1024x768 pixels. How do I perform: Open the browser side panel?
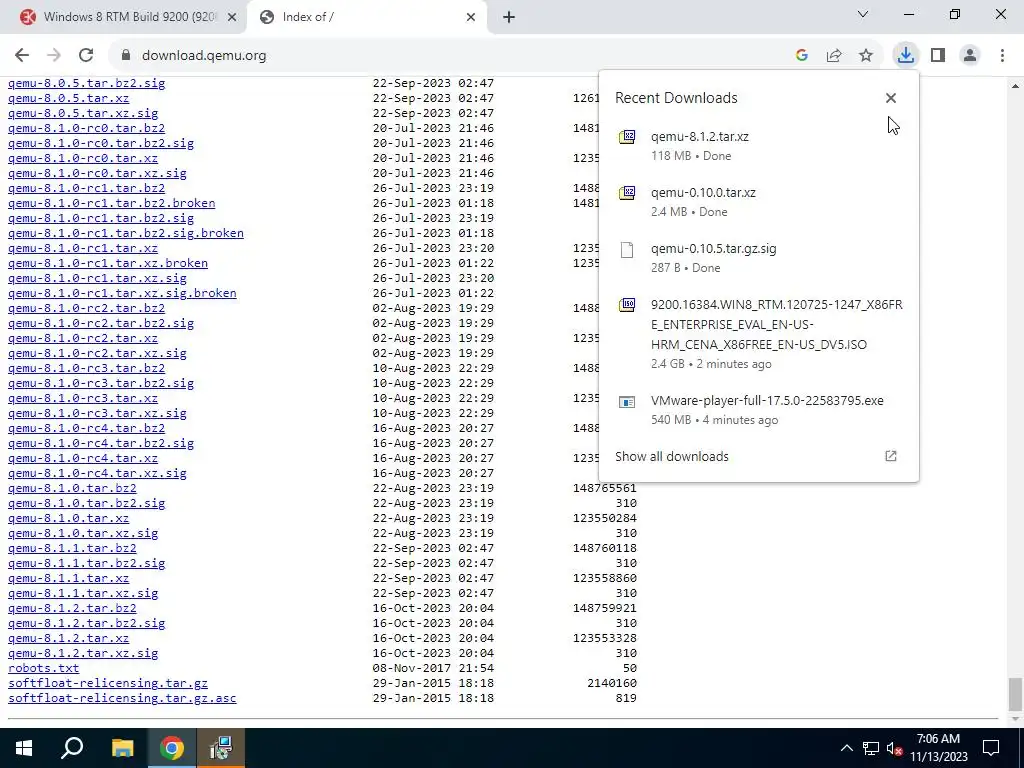point(938,56)
